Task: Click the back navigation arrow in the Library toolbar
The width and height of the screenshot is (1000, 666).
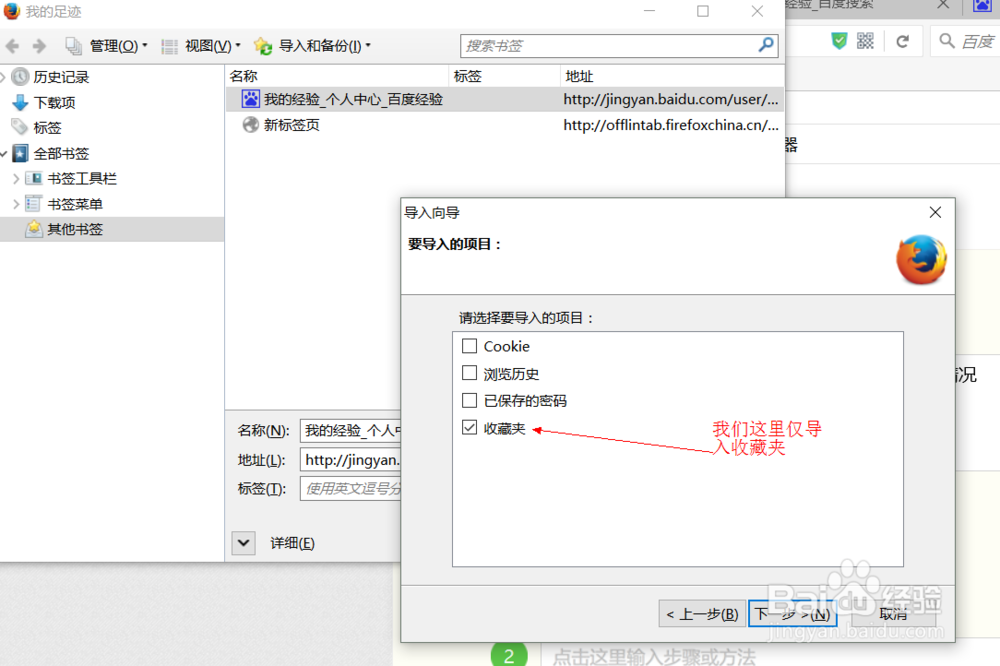Action: (x=11, y=45)
